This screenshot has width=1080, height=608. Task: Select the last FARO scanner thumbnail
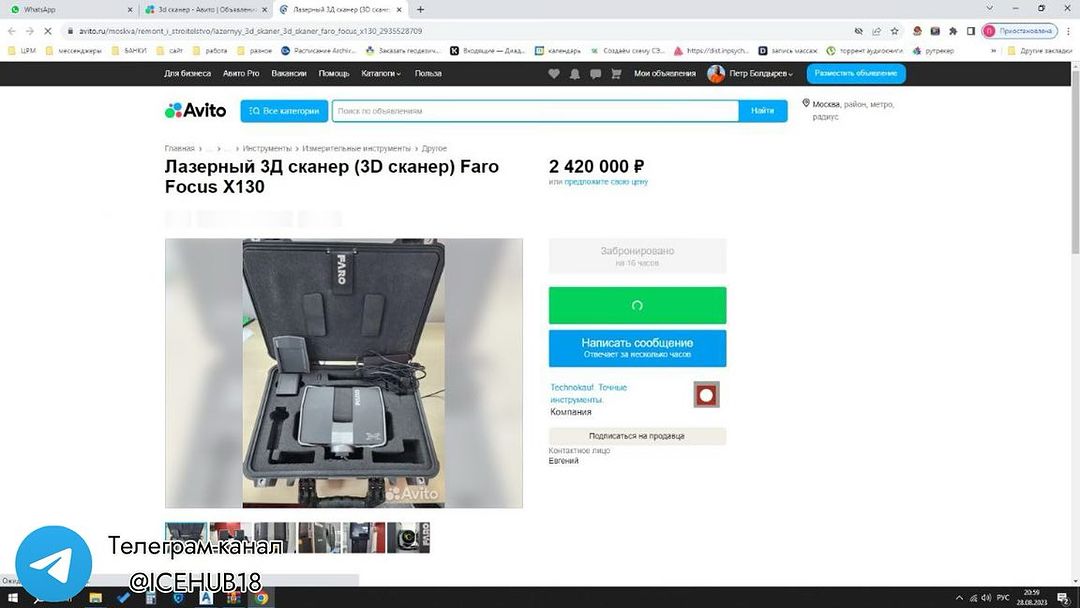(408, 538)
